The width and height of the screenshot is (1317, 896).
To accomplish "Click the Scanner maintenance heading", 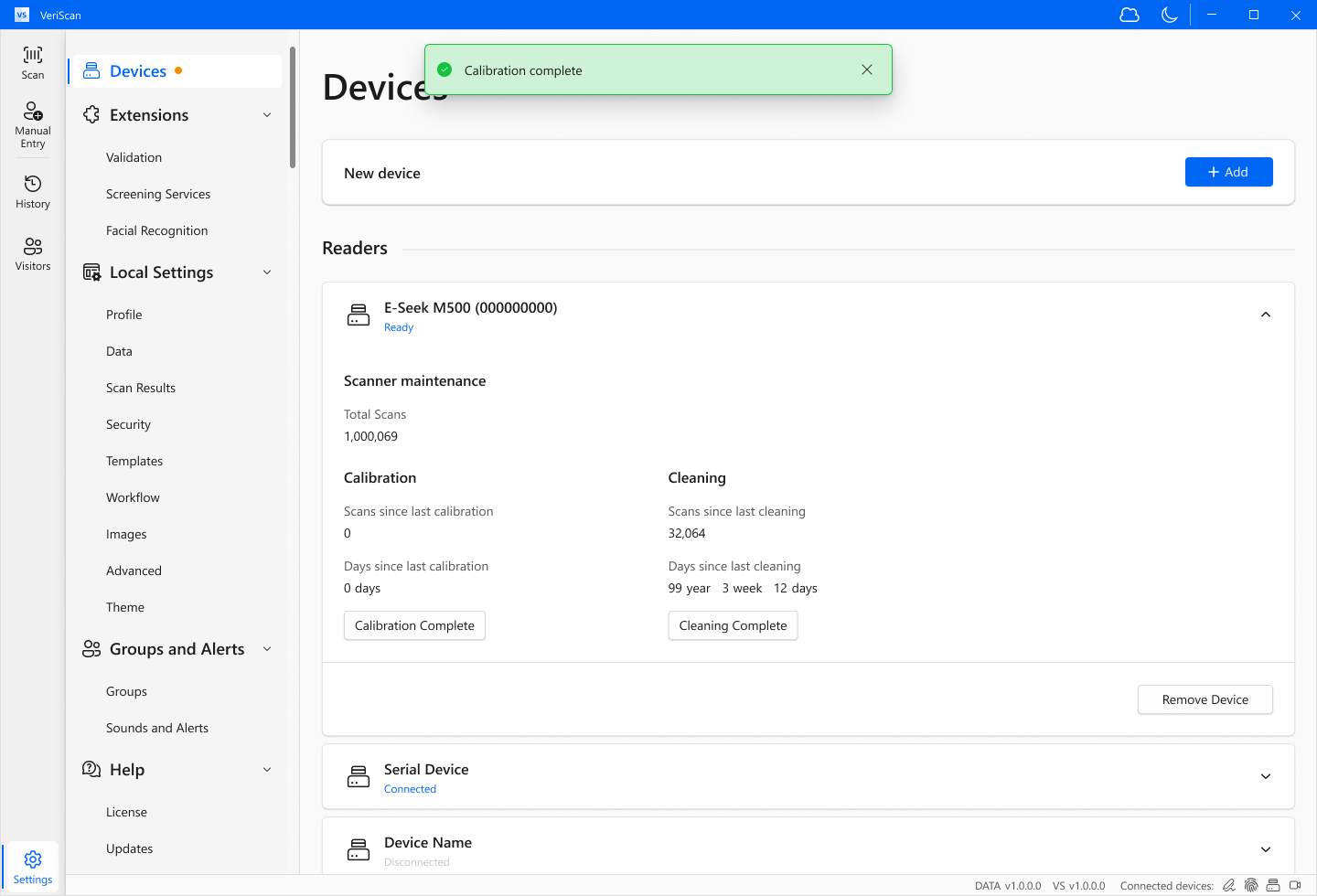I will coord(414,381).
